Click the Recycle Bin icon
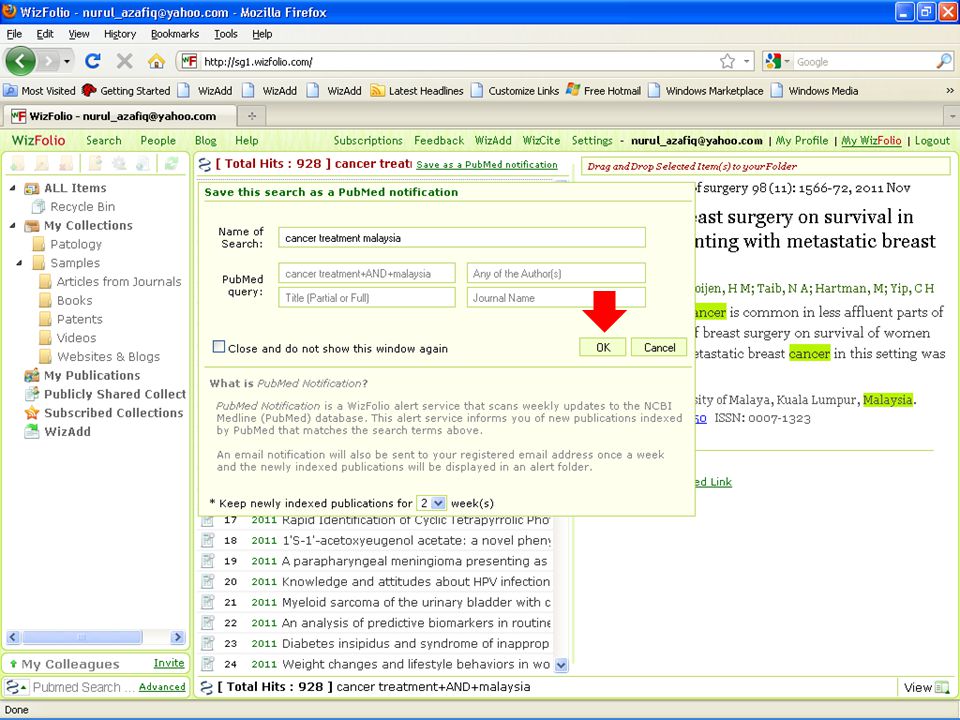Image resolution: width=960 pixels, height=720 pixels. click(x=39, y=207)
